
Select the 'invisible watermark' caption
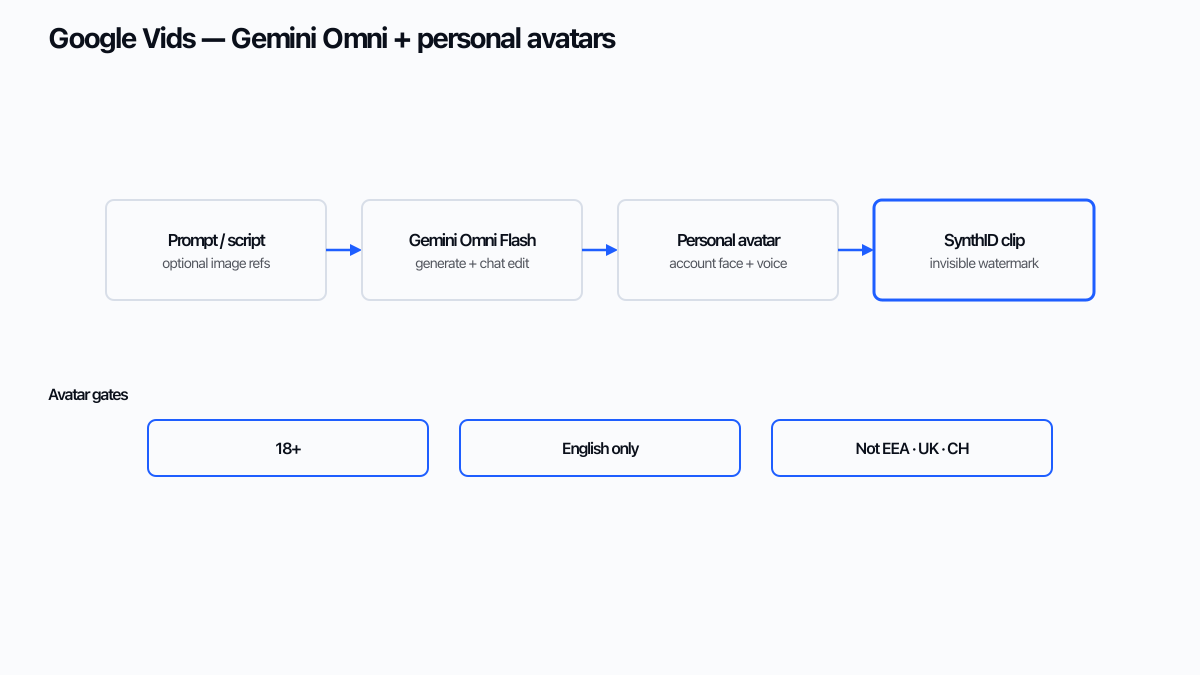(984, 264)
